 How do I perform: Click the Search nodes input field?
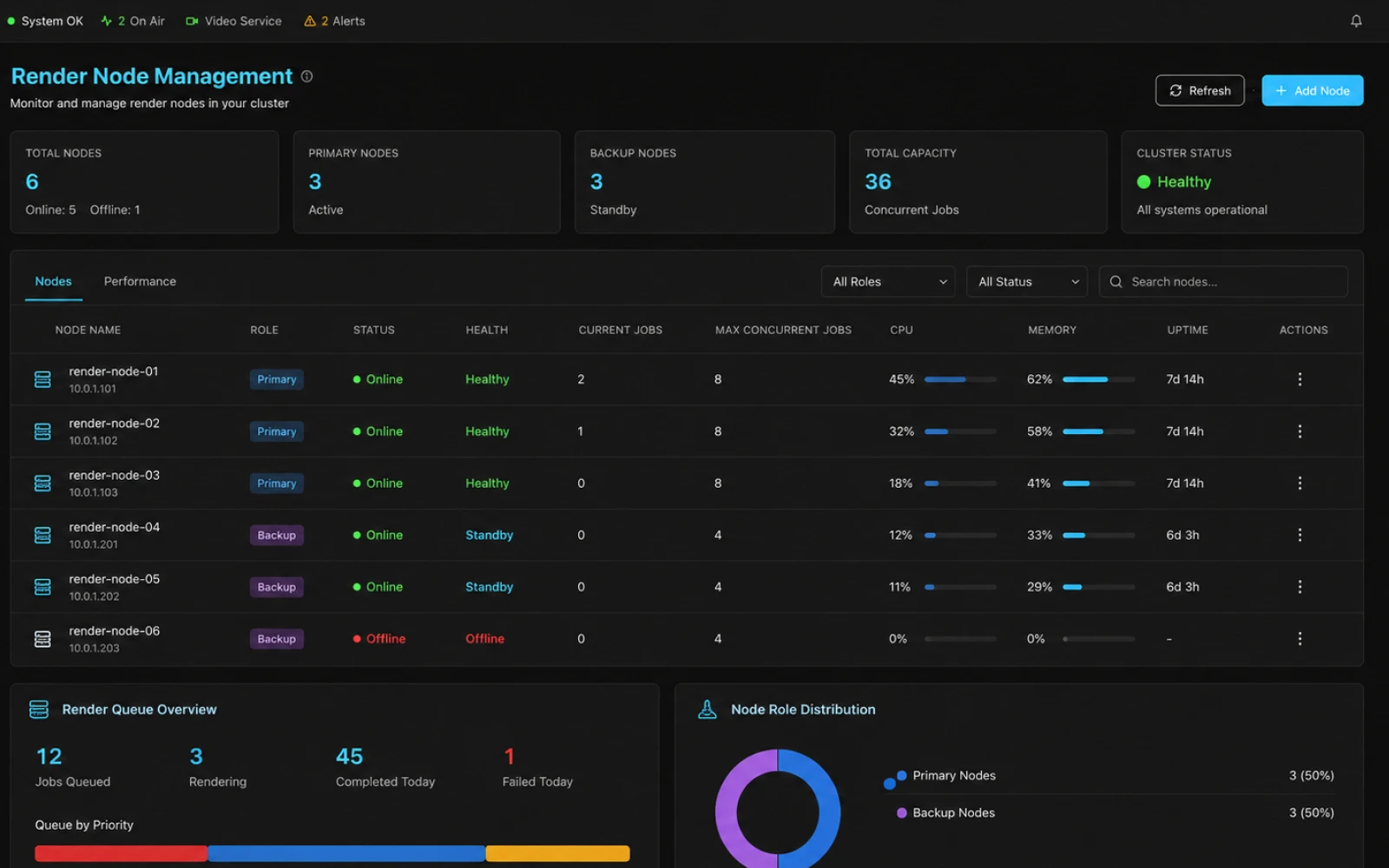pos(1223,282)
